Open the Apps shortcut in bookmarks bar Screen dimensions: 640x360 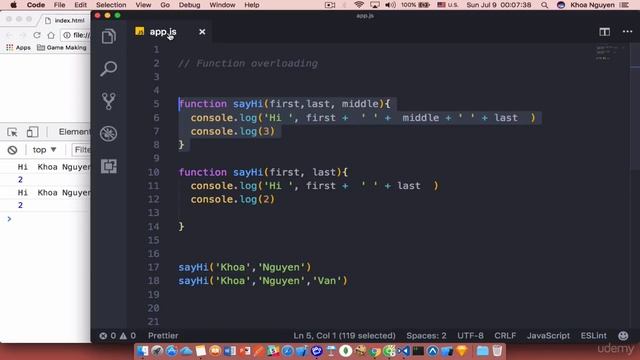(18, 48)
